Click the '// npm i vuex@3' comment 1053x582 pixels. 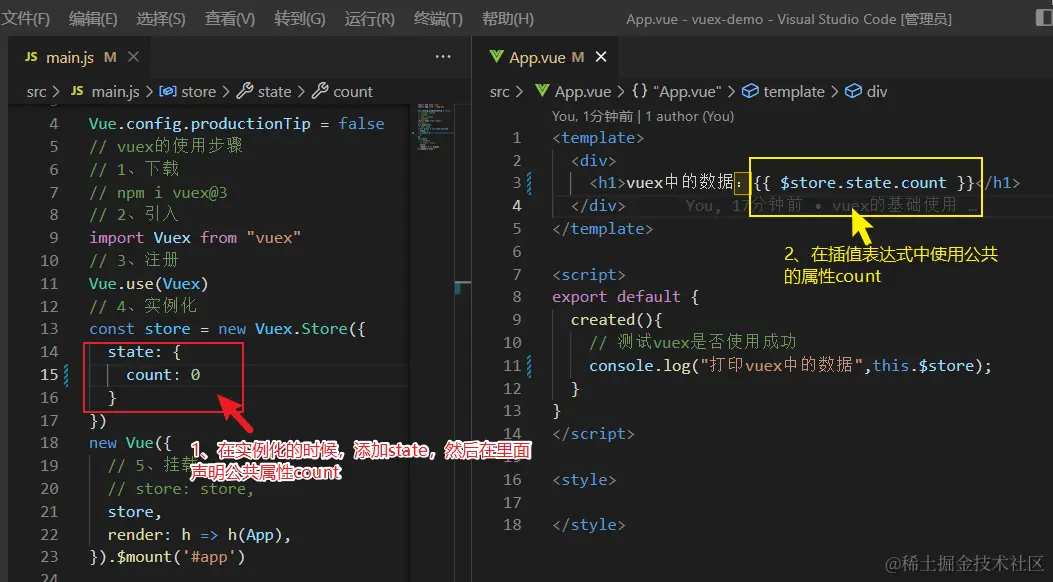[x=158, y=193]
